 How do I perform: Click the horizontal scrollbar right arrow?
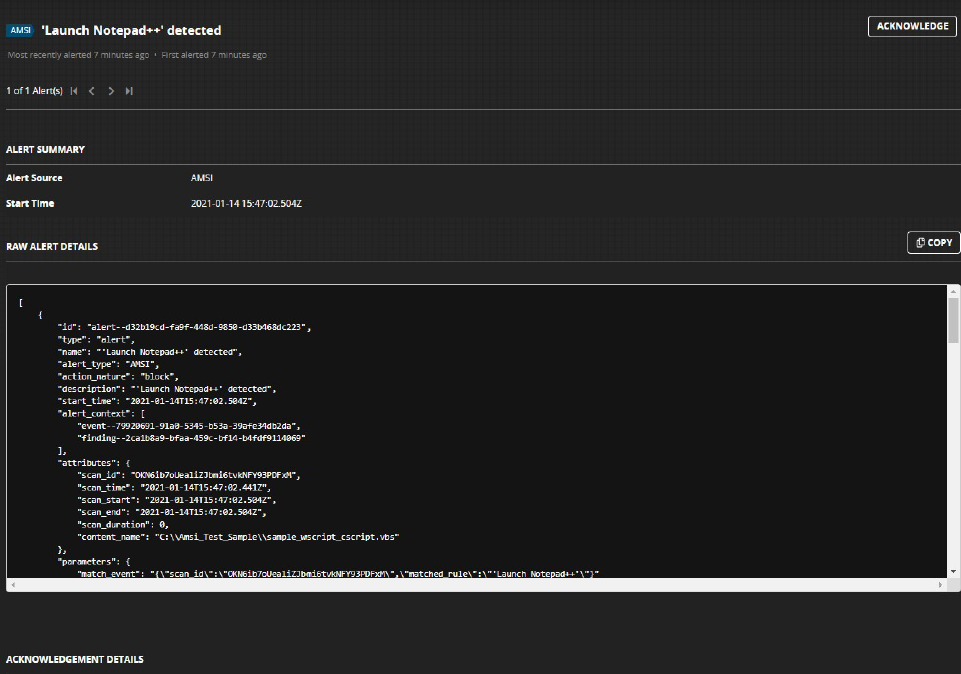[x=941, y=585]
